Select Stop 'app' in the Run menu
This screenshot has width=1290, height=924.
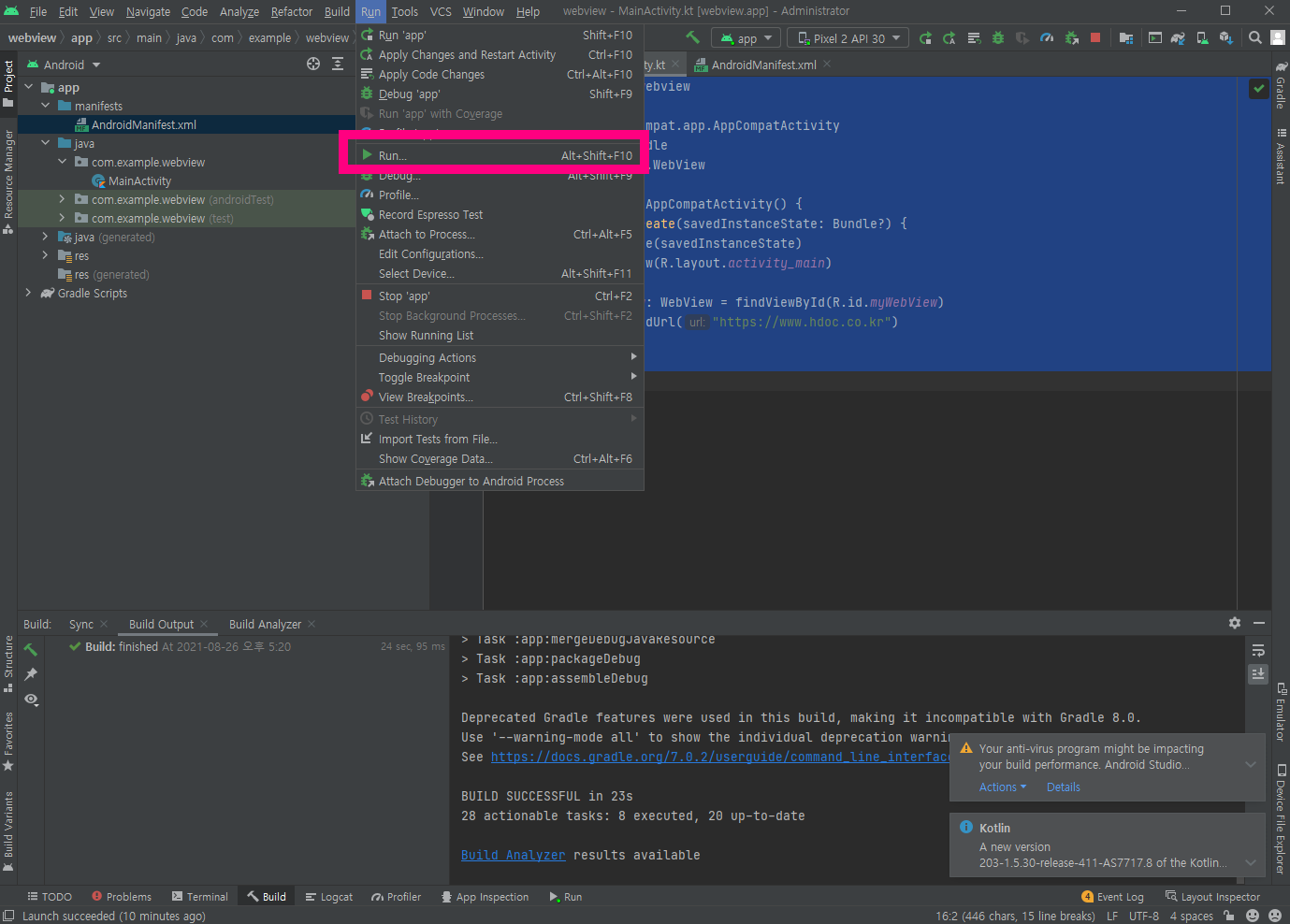coord(500,296)
